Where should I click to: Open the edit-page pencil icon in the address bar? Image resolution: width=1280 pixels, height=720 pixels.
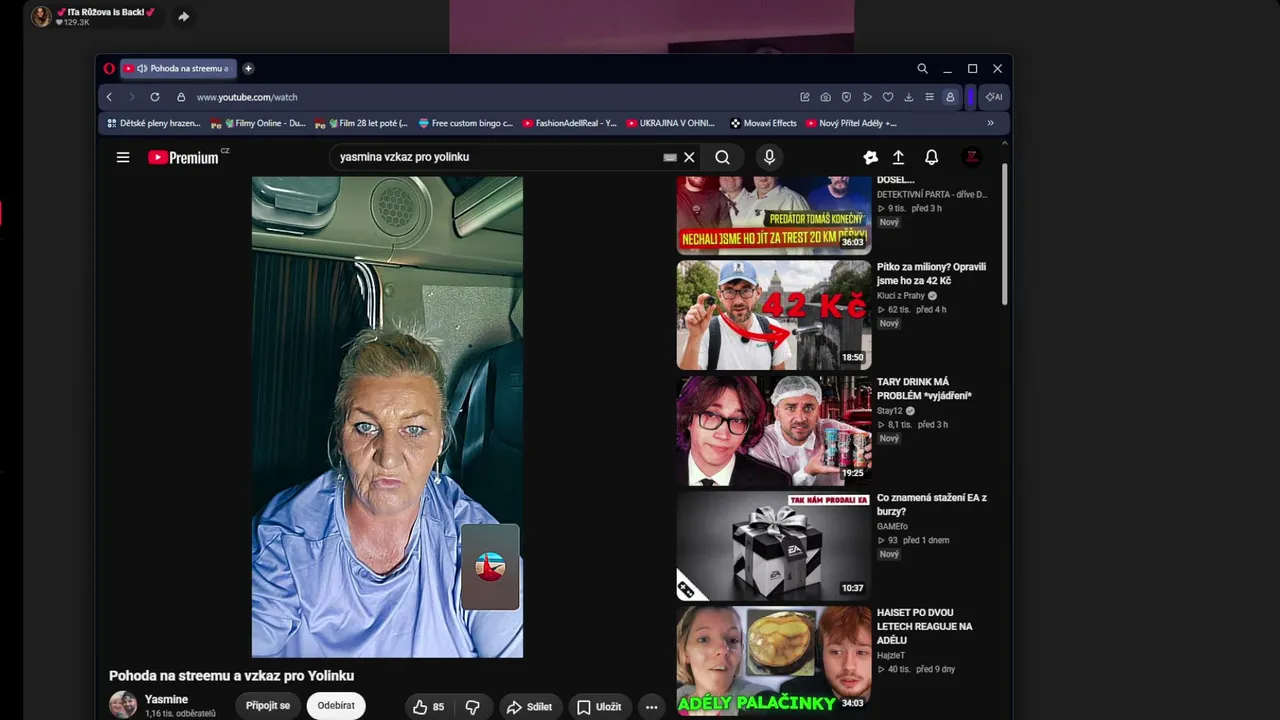tap(804, 97)
